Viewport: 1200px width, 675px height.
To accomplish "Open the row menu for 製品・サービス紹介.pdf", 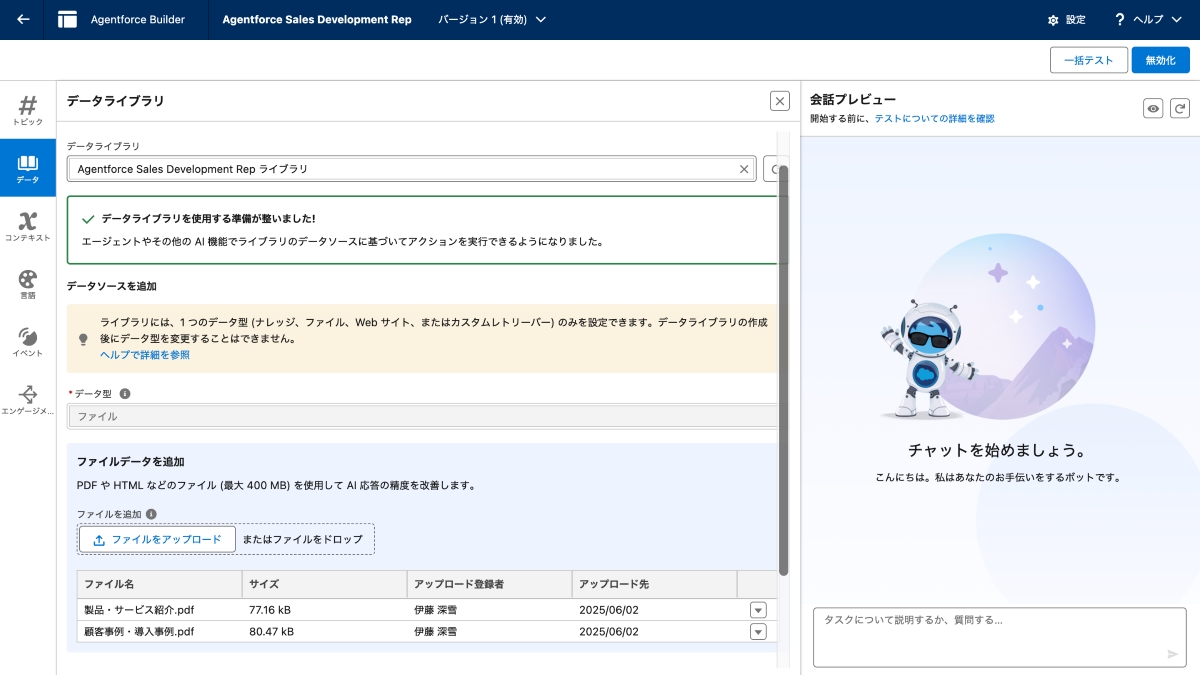I will pyautogui.click(x=758, y=610).
